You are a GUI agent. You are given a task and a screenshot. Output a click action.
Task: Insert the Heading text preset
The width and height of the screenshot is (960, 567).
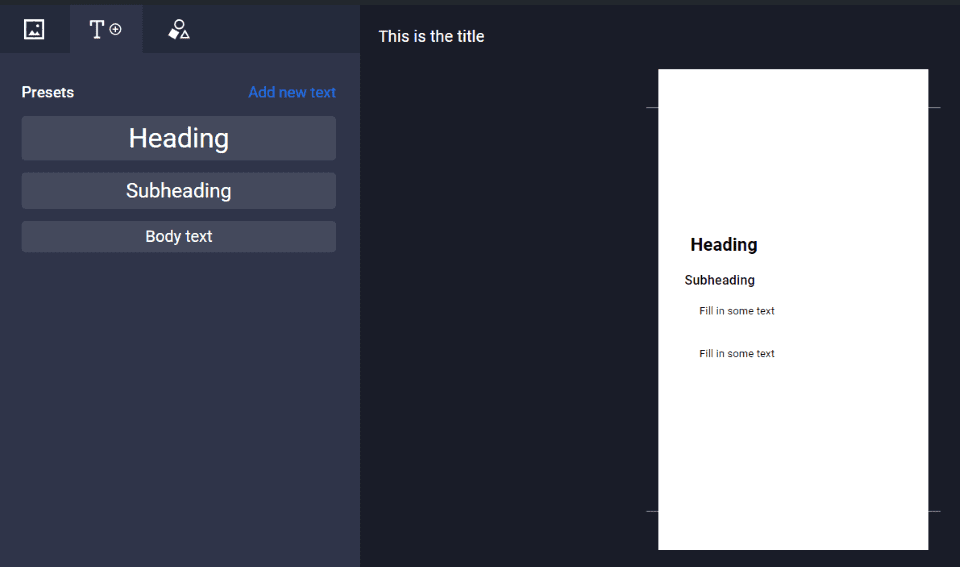[x=178, y=138]
